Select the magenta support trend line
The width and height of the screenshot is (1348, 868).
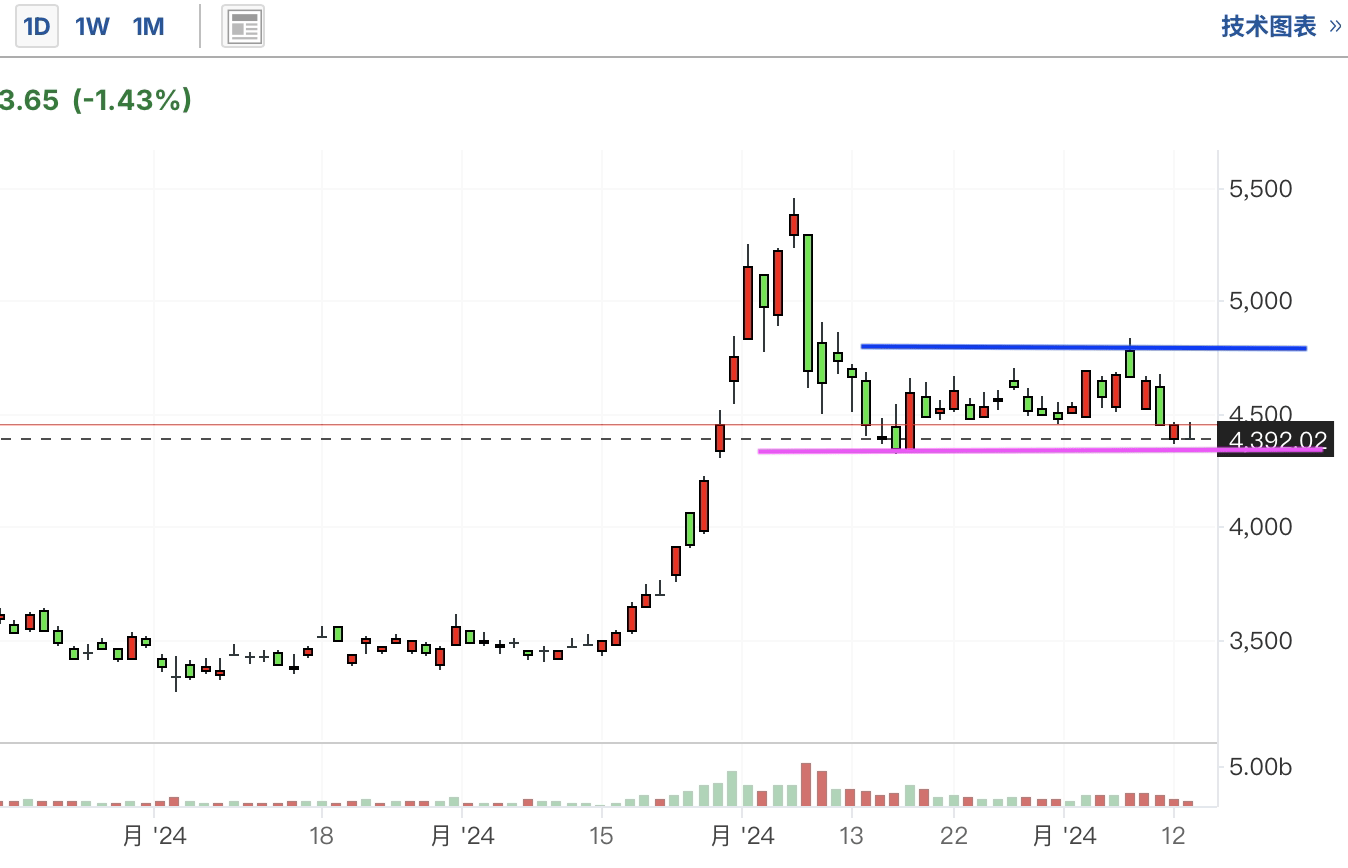click(1040, 450)
